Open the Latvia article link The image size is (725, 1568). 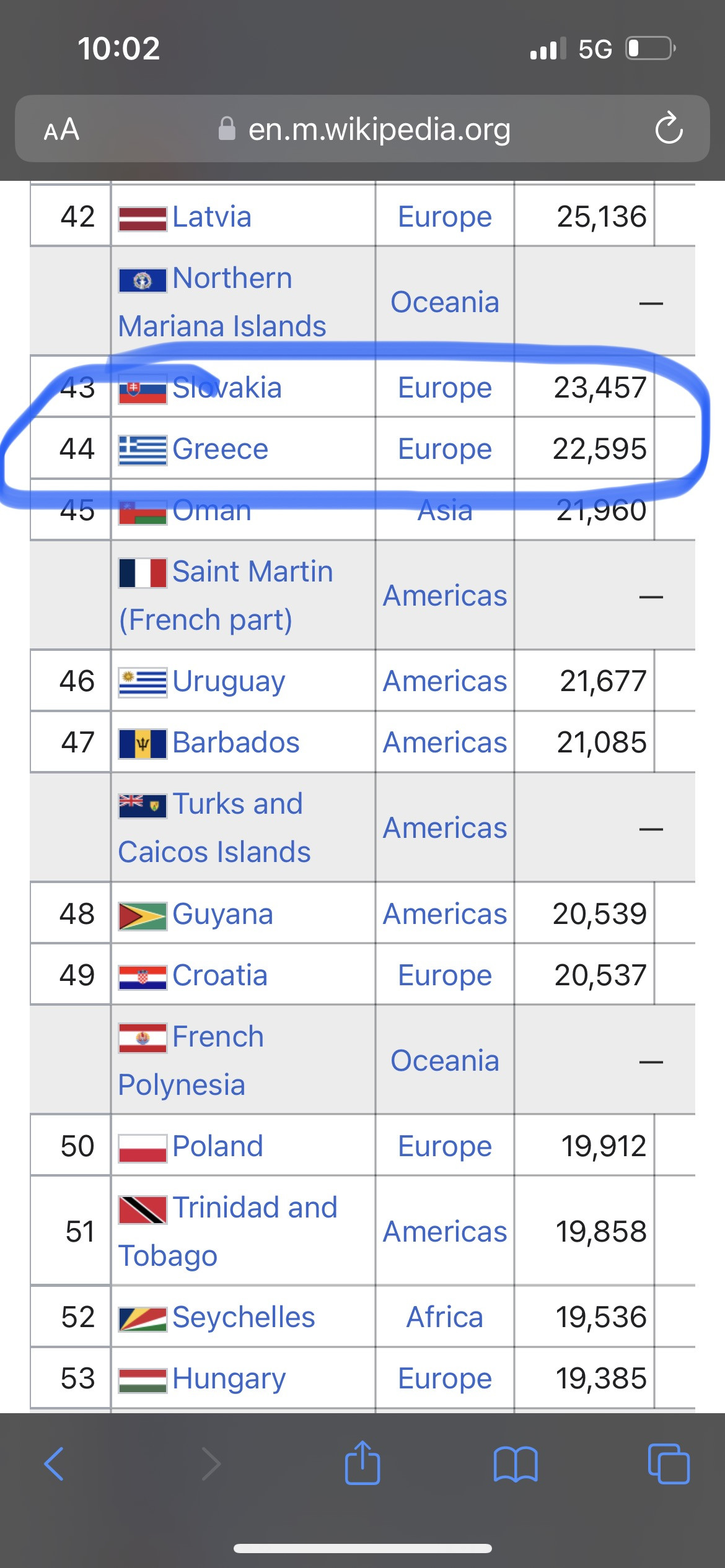[x=212, y=217]
